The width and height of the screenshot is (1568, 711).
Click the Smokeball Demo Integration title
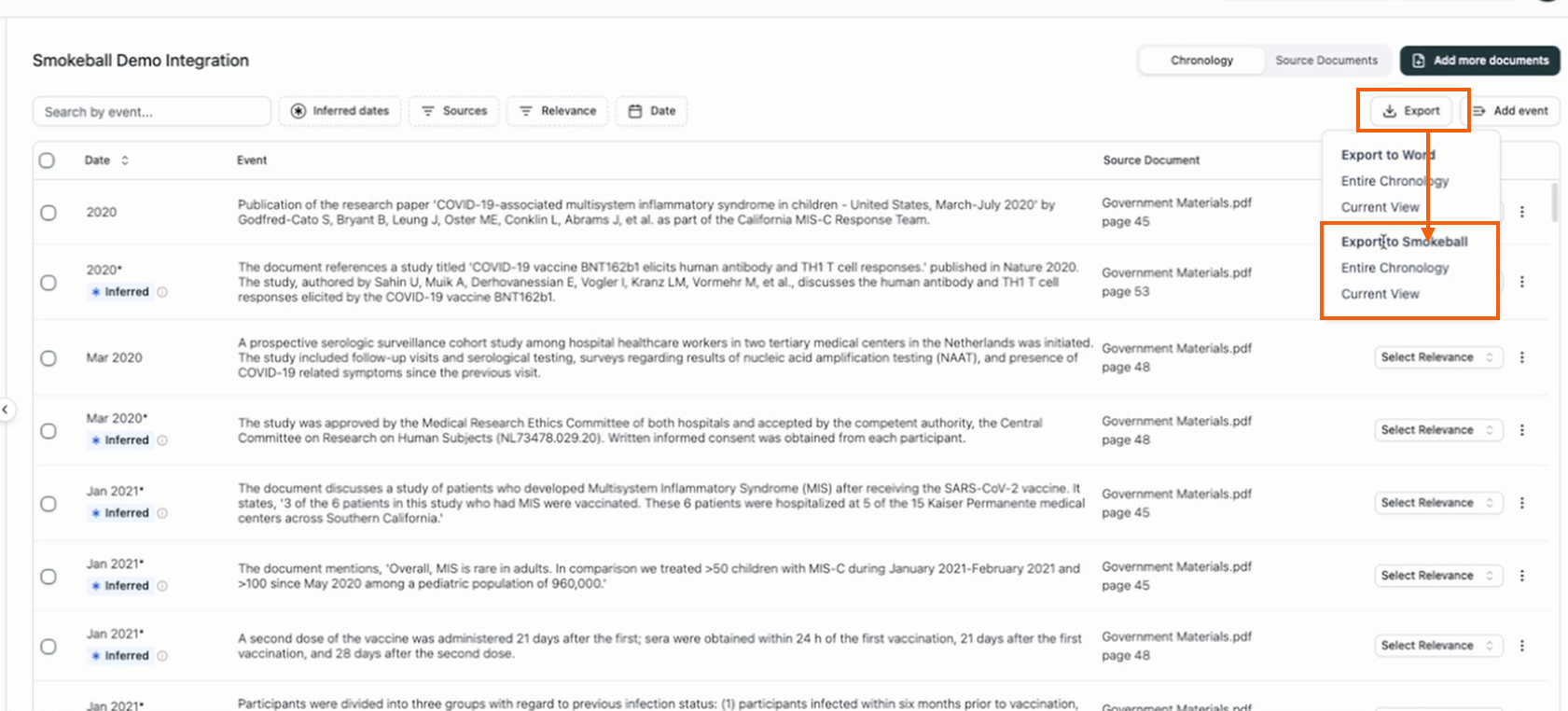141,61
